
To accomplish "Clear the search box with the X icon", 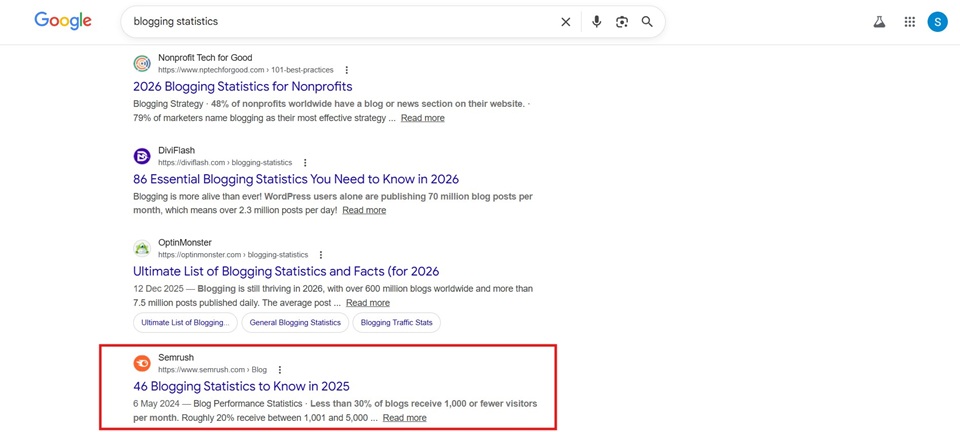I will tap(566, 22).
